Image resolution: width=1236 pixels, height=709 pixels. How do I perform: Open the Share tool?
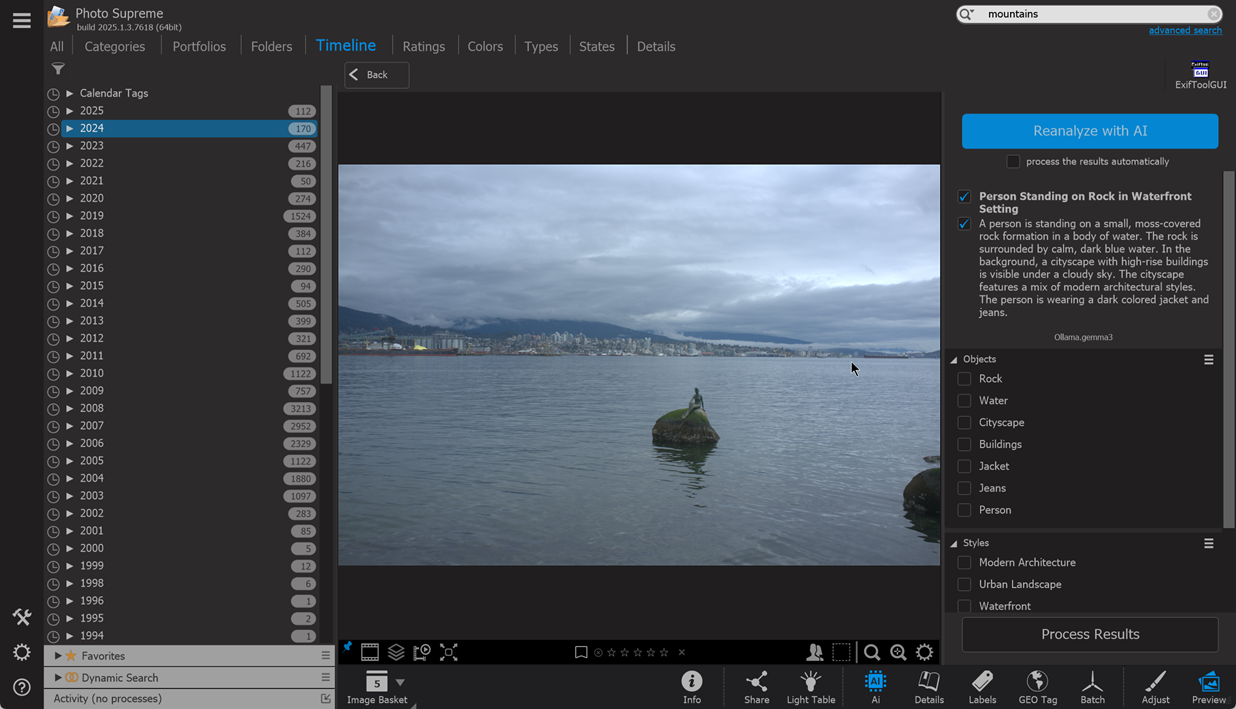757,687
